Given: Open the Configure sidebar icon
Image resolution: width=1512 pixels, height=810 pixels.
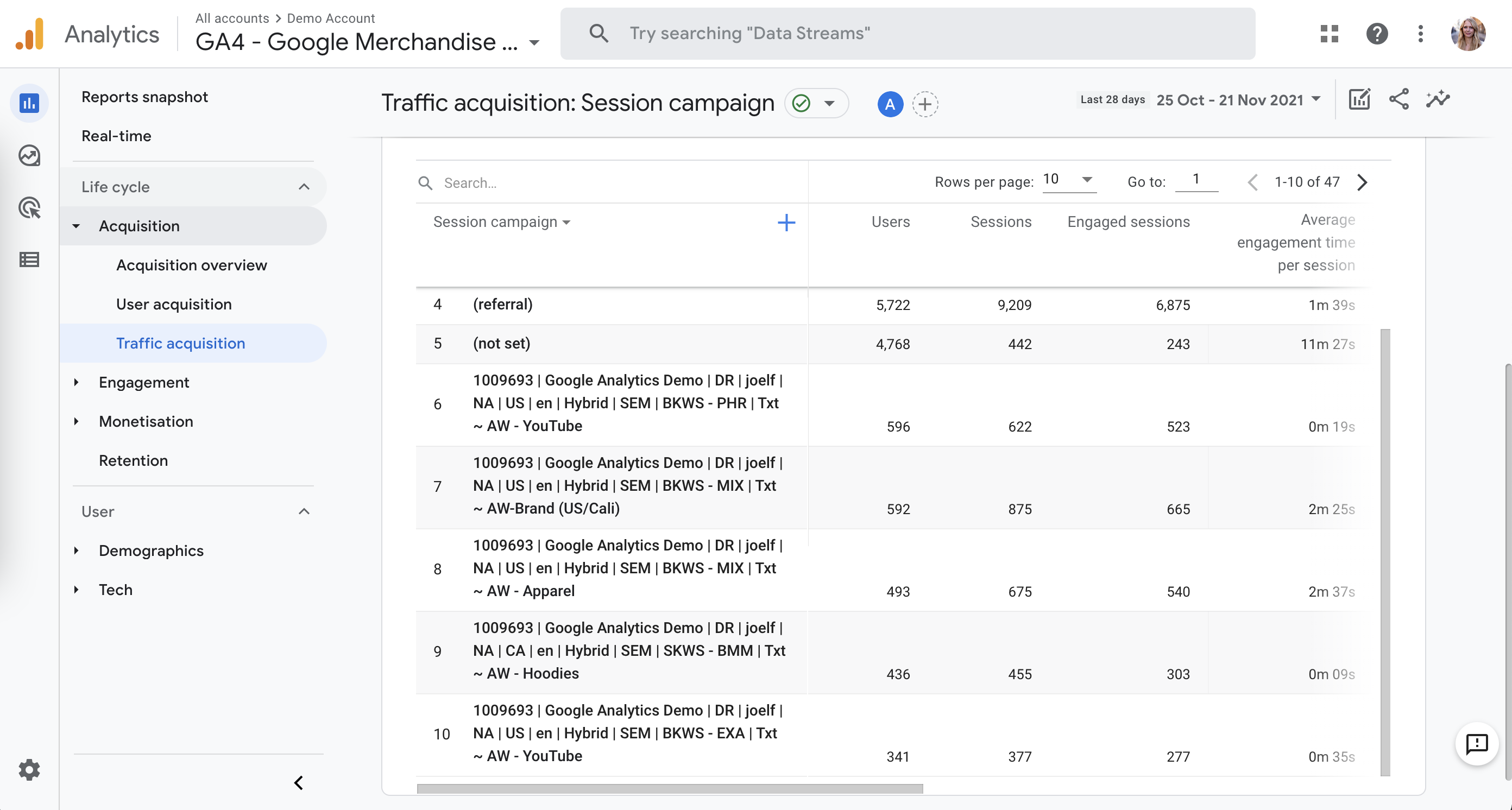Looking at the screenshot, I should pos(29,260).
